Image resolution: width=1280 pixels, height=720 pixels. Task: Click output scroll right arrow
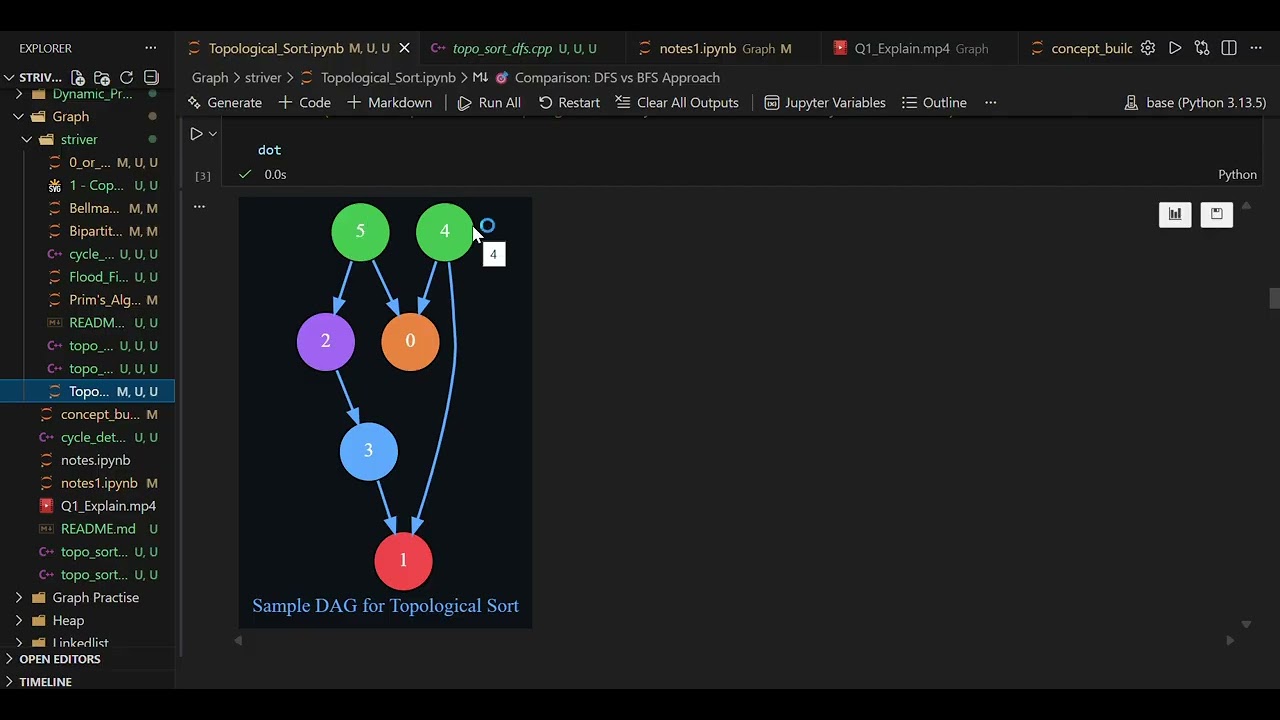[x=1230, y=641]
